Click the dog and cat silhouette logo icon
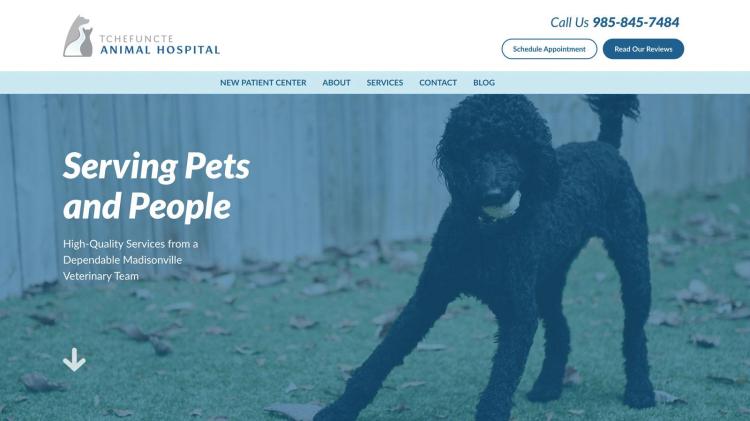This screenshot has height=421, width=750. [x=78, y=36]
